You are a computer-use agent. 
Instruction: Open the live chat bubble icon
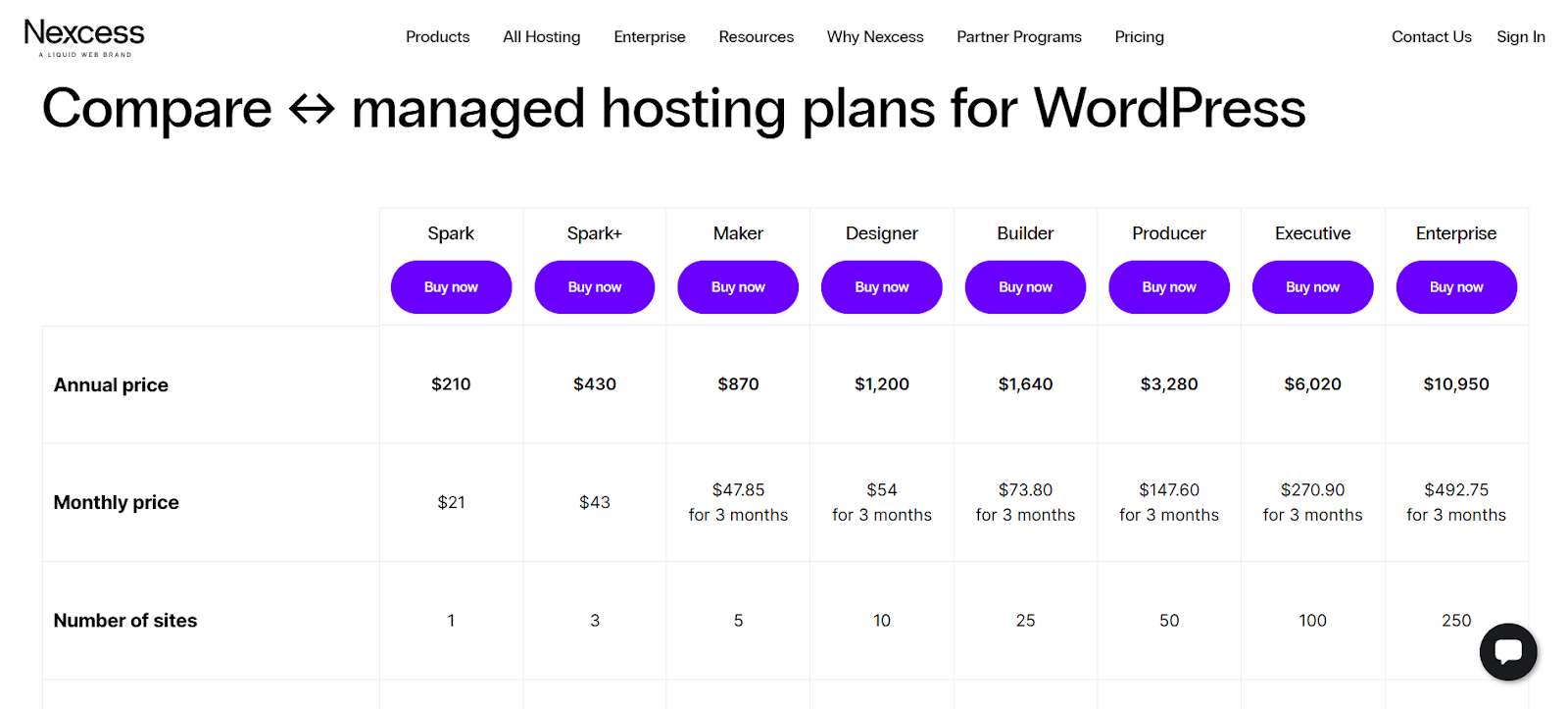[x=1508, y=651]
